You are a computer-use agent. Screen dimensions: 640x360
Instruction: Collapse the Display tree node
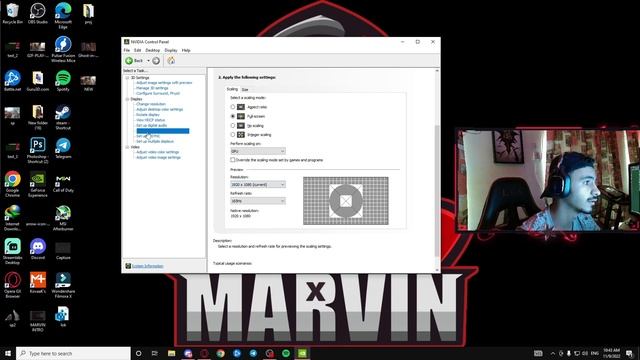(x=127, y=99)
